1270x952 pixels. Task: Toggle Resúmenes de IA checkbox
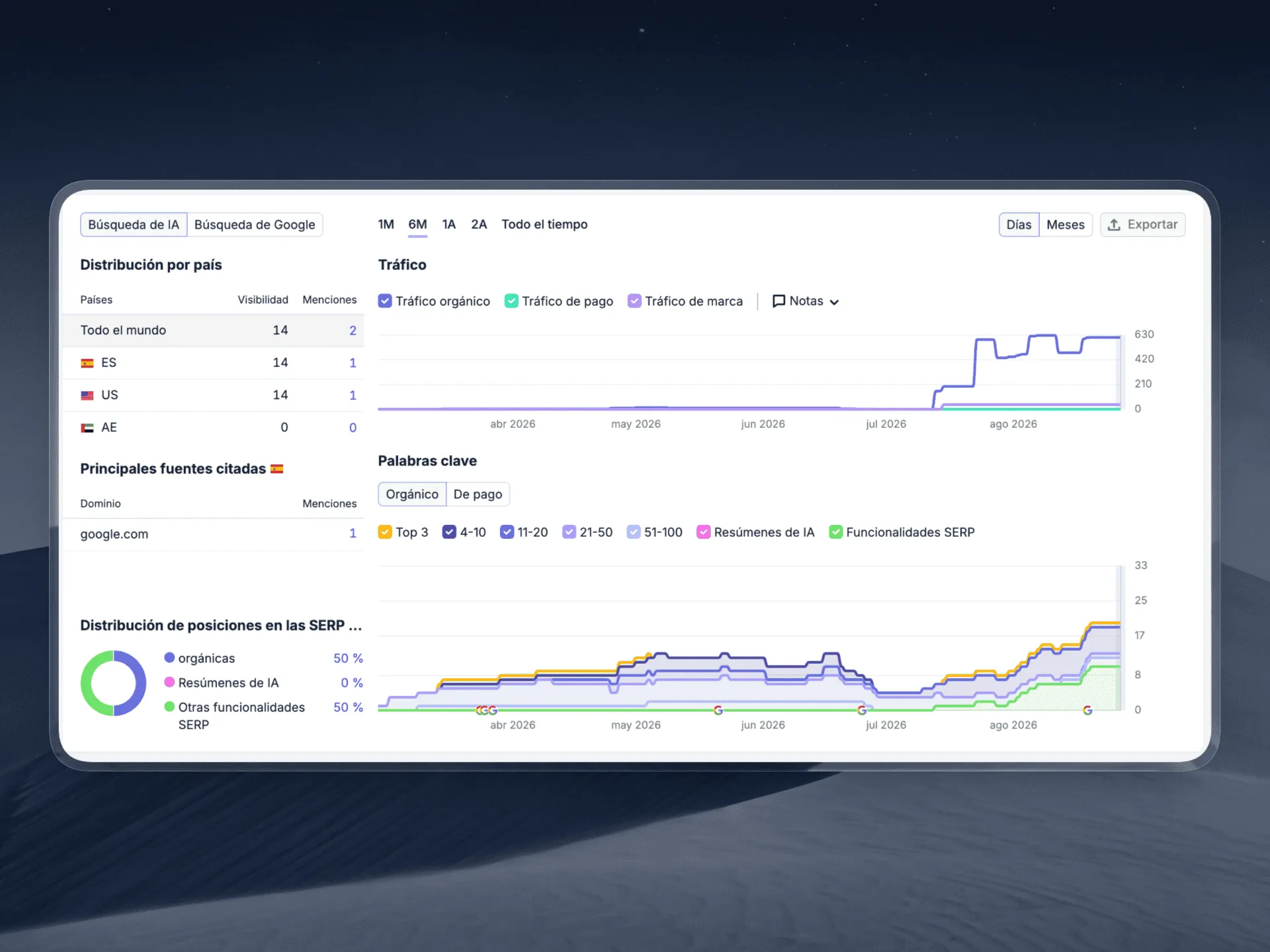click(703, 532)
